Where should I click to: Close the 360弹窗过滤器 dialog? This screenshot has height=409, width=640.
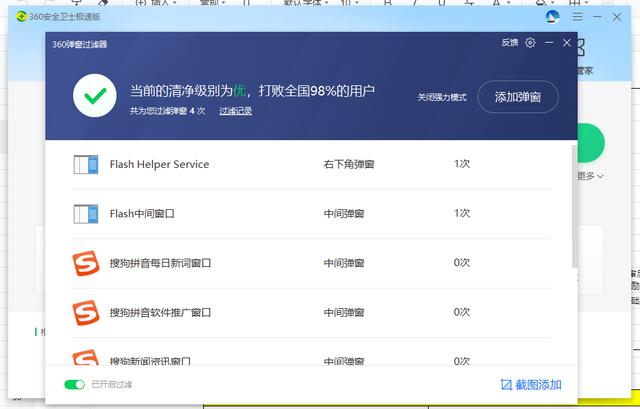click(x=567, y=43)
